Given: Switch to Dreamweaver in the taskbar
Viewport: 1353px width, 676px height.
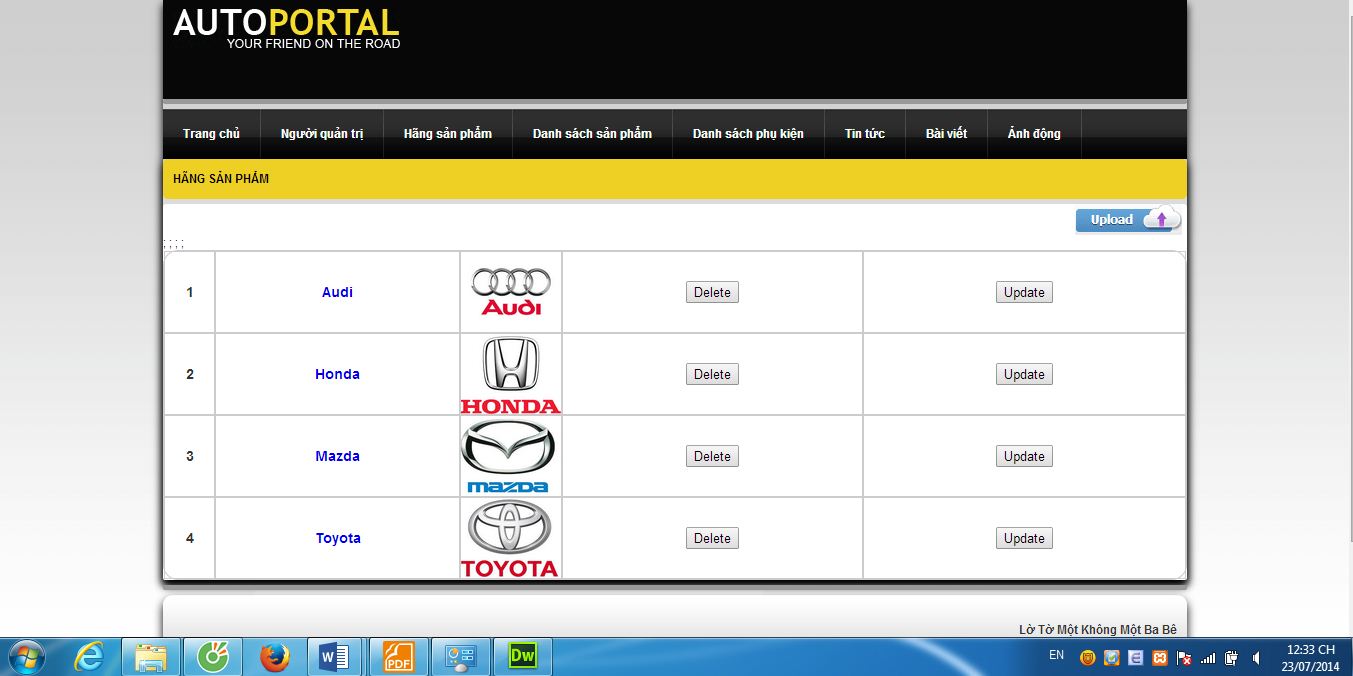Looking at the screenshot, I should coord(523,657).
